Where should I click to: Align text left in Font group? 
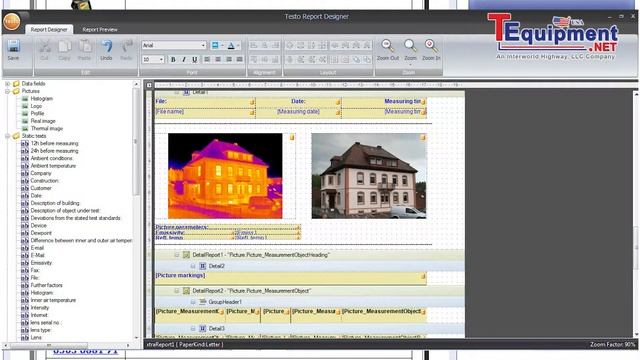tap(207, 60)
